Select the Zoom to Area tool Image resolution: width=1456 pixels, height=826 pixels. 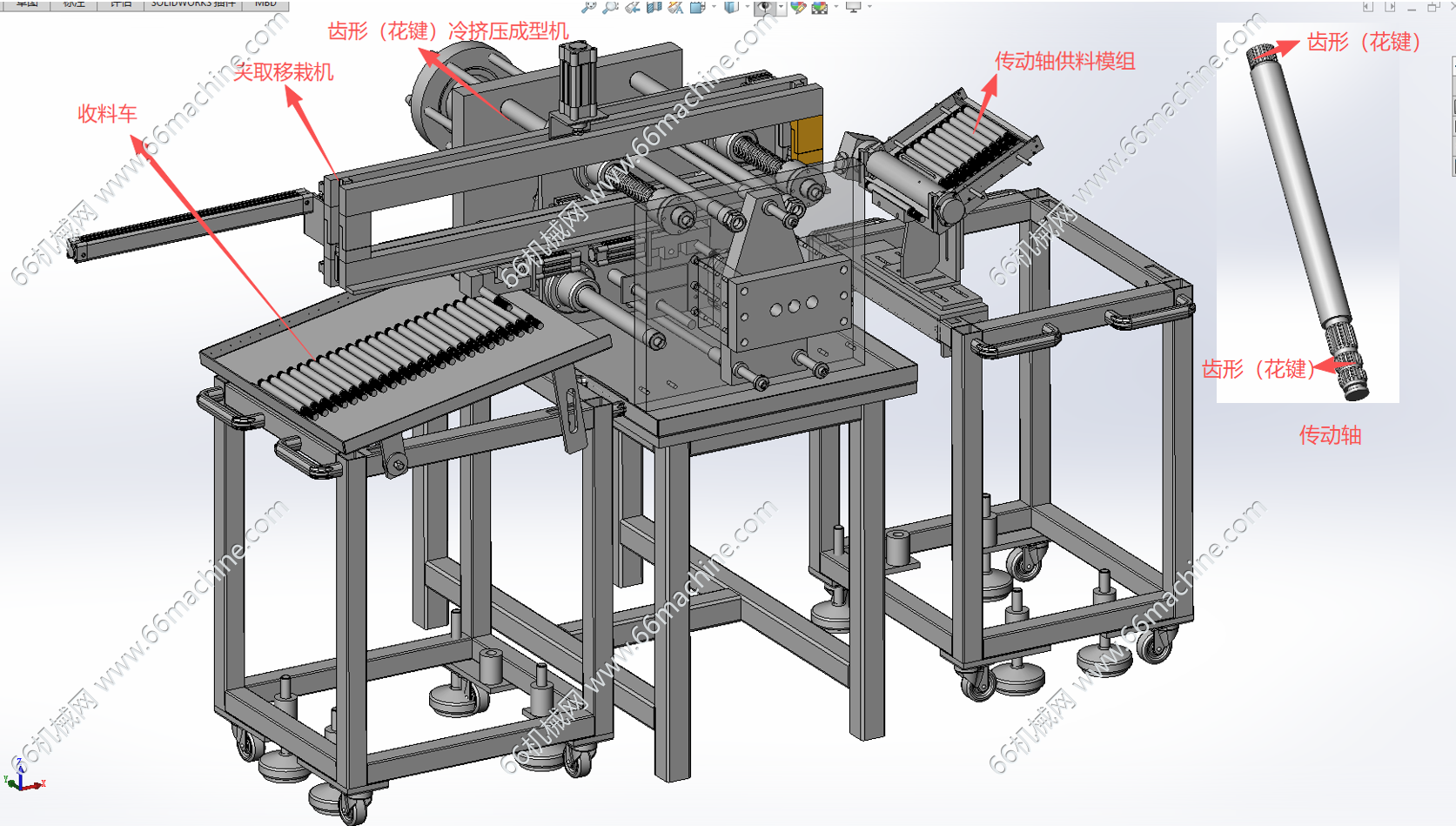tap(611, 6)
